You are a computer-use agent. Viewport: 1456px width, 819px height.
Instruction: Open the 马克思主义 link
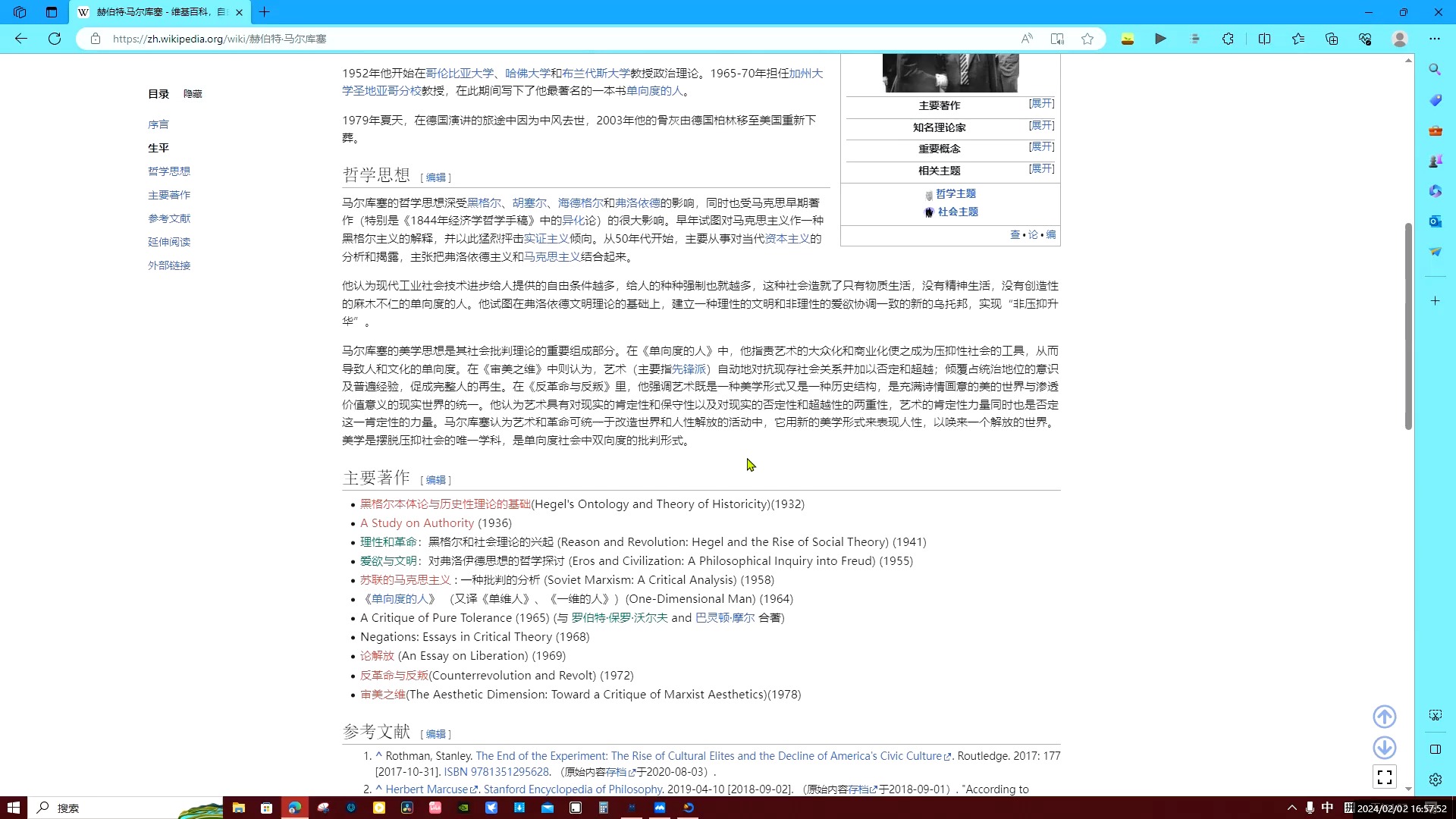pyautogui.click(x=552, y=257)
